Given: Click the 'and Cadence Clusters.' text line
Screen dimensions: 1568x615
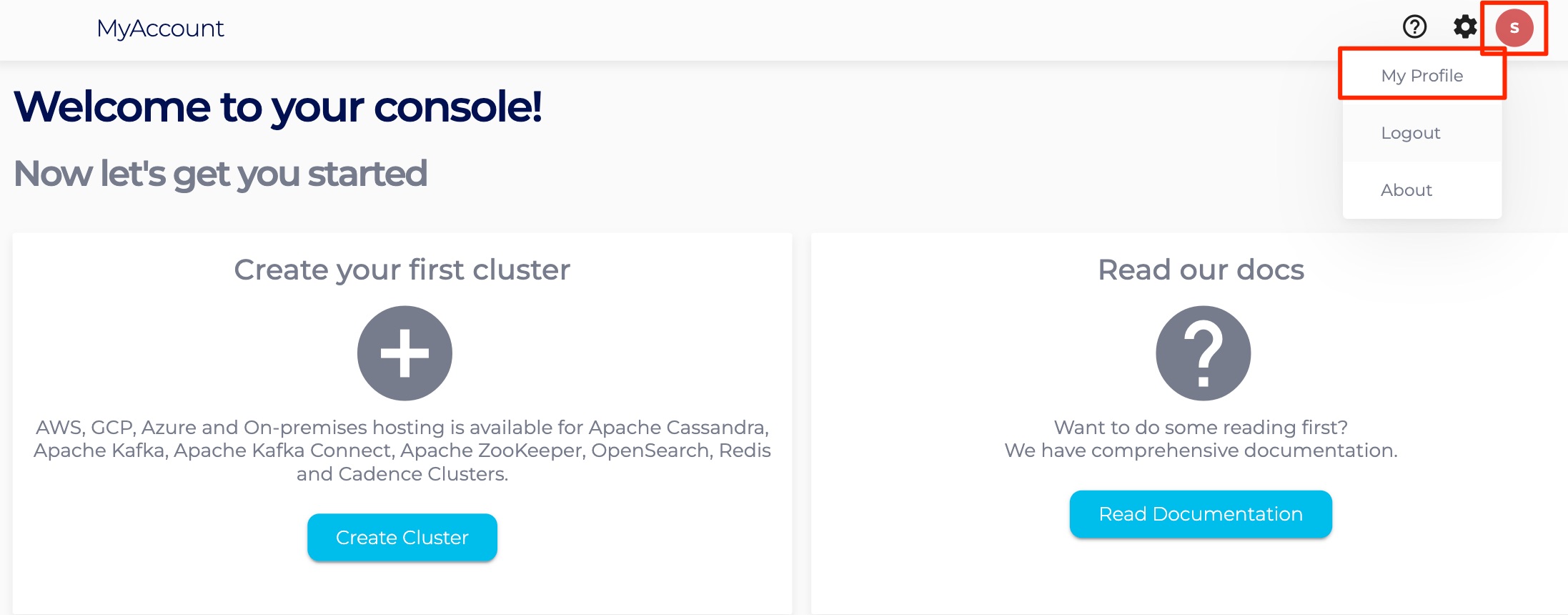Looking at the screenshot, I should 402,474.
